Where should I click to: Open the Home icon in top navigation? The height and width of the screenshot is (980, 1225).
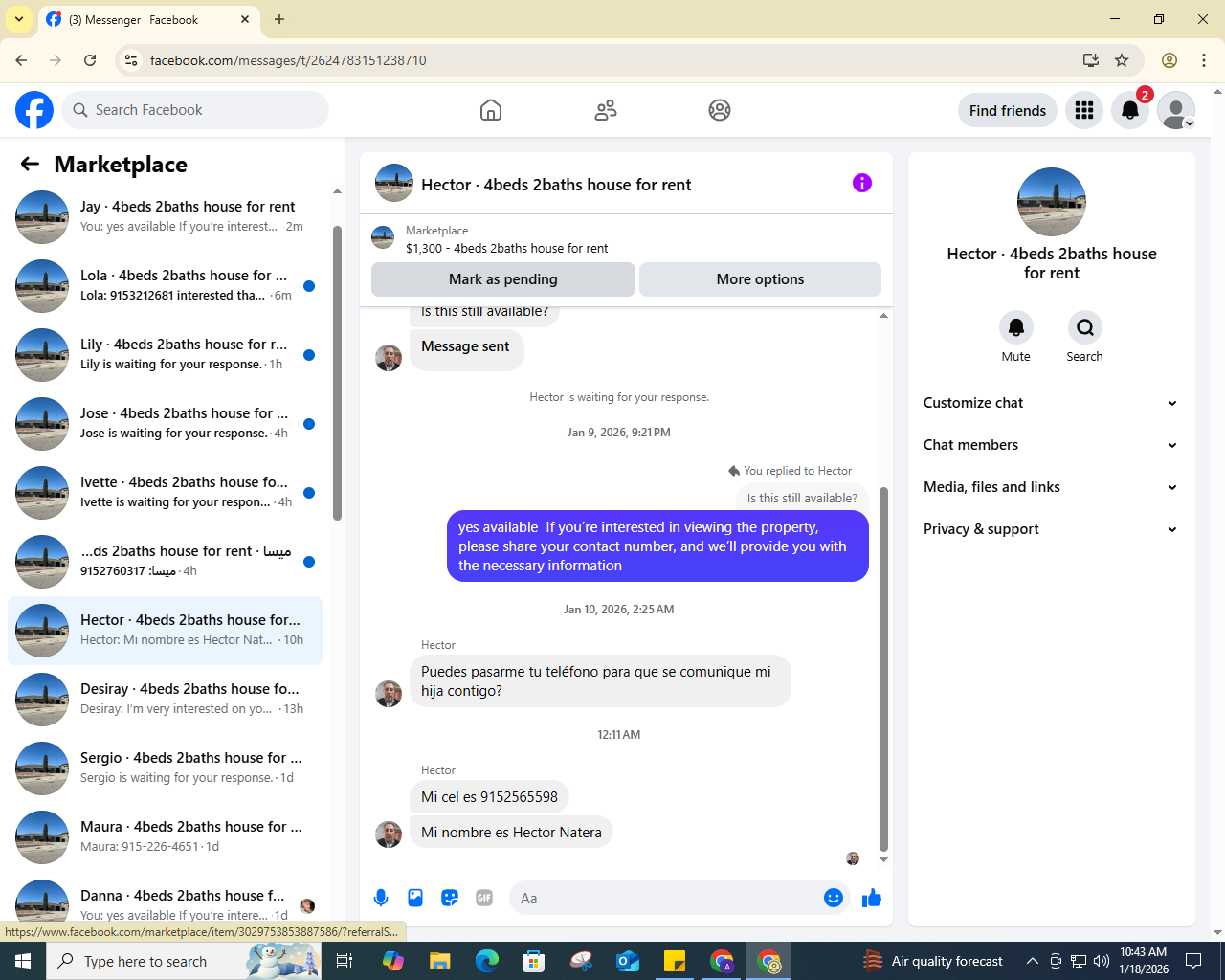491,110
